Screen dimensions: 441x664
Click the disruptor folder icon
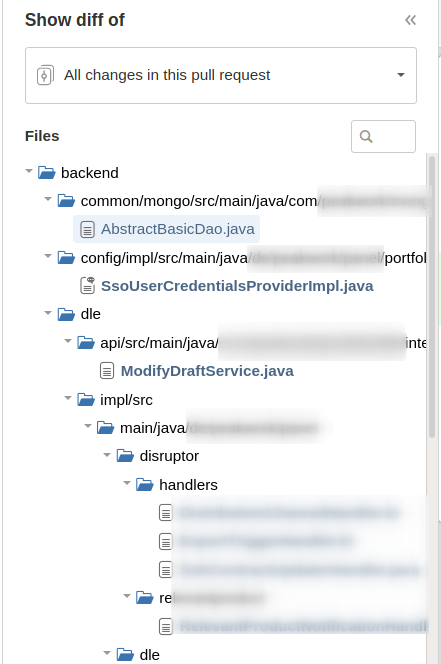click(x=125, y=456)
